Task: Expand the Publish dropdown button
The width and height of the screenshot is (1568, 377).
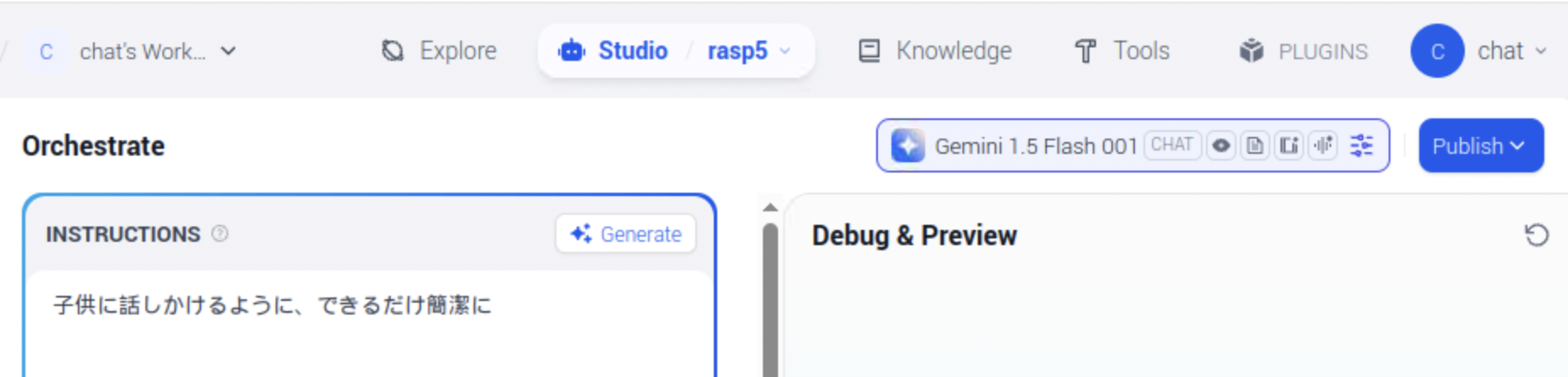Action: coord(1481,145)
